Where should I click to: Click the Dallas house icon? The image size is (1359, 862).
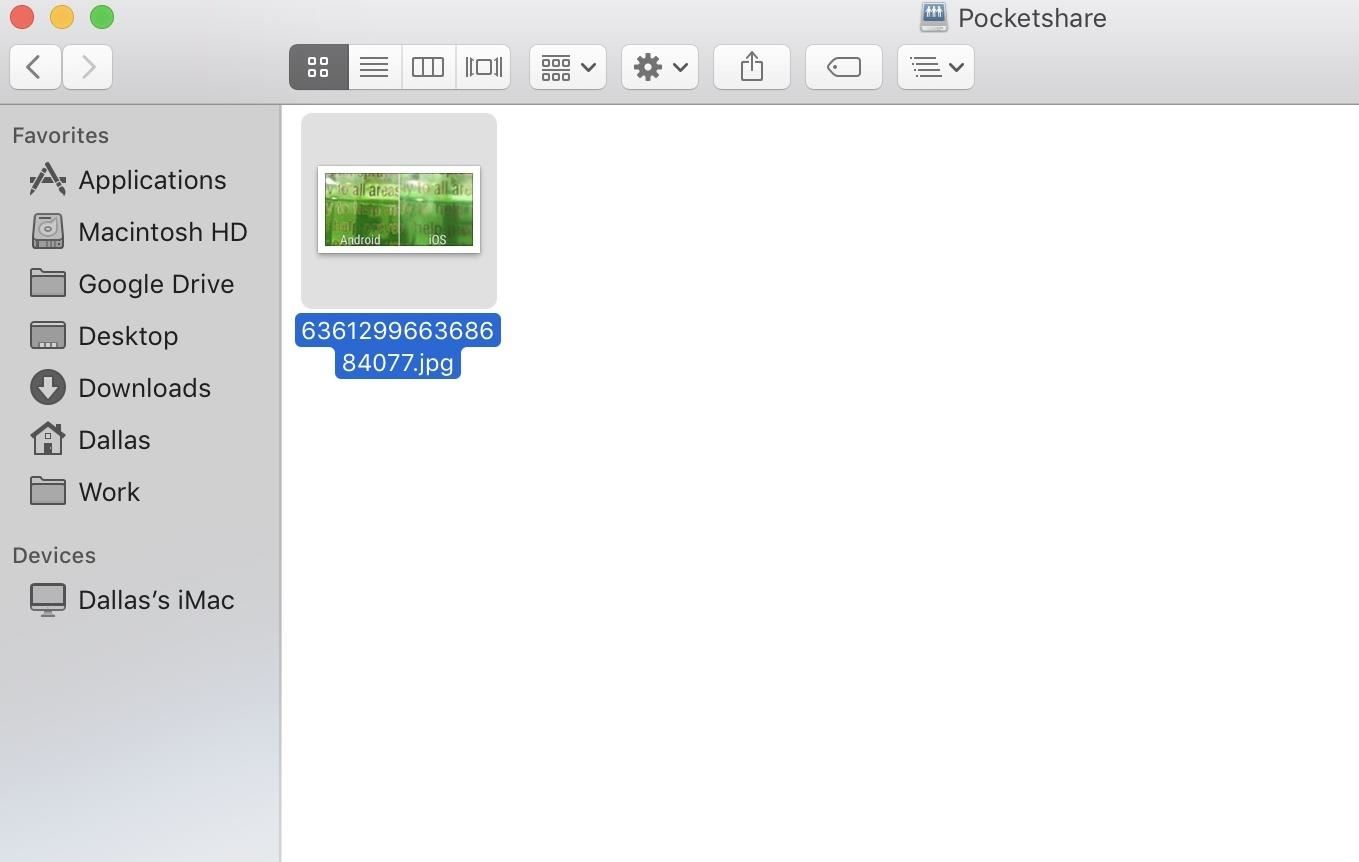coord(47,439)
